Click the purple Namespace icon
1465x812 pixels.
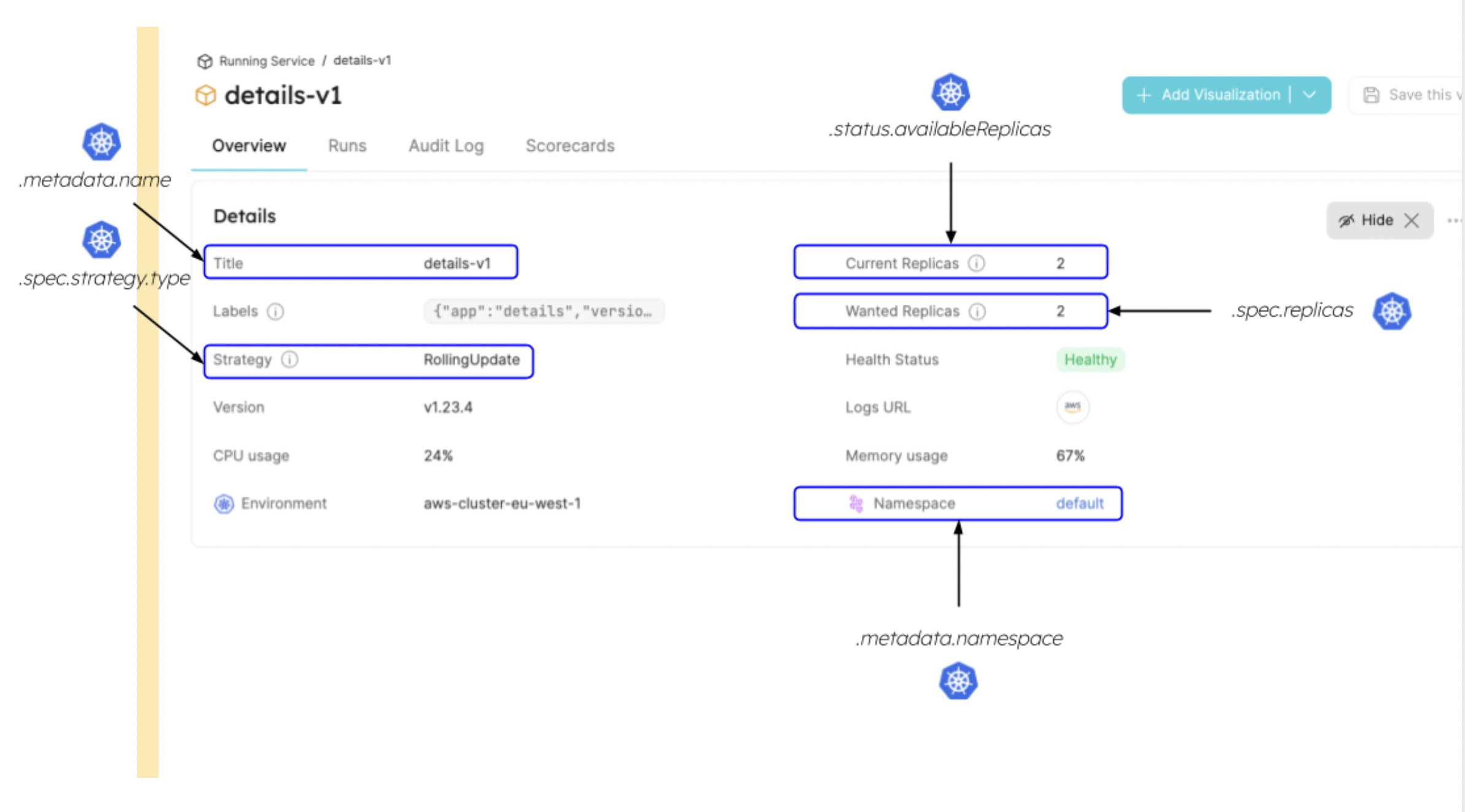pyautogui.click(x=856, y=504)
